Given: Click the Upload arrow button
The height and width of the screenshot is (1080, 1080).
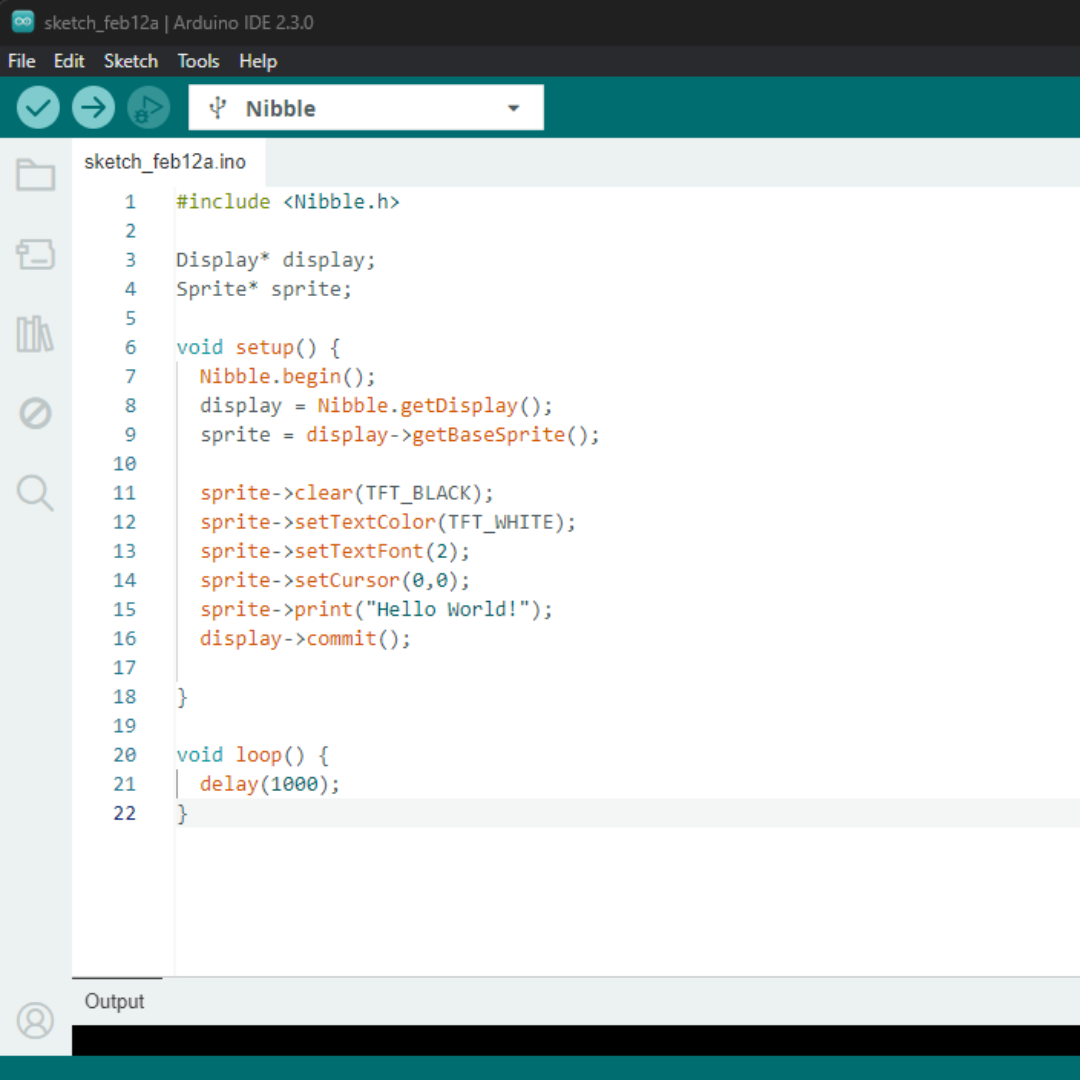Looking at the screenshot, I should click(94, 107).
